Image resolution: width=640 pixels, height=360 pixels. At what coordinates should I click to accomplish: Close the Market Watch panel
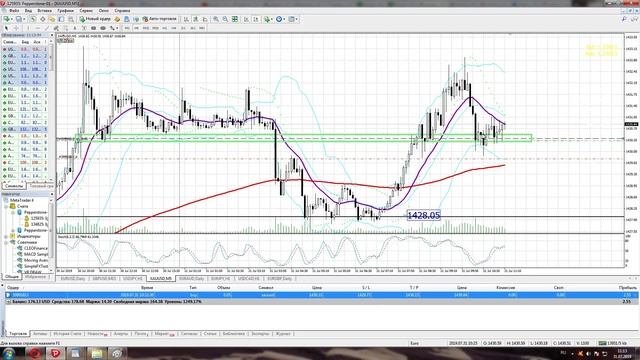coord(51,36)
